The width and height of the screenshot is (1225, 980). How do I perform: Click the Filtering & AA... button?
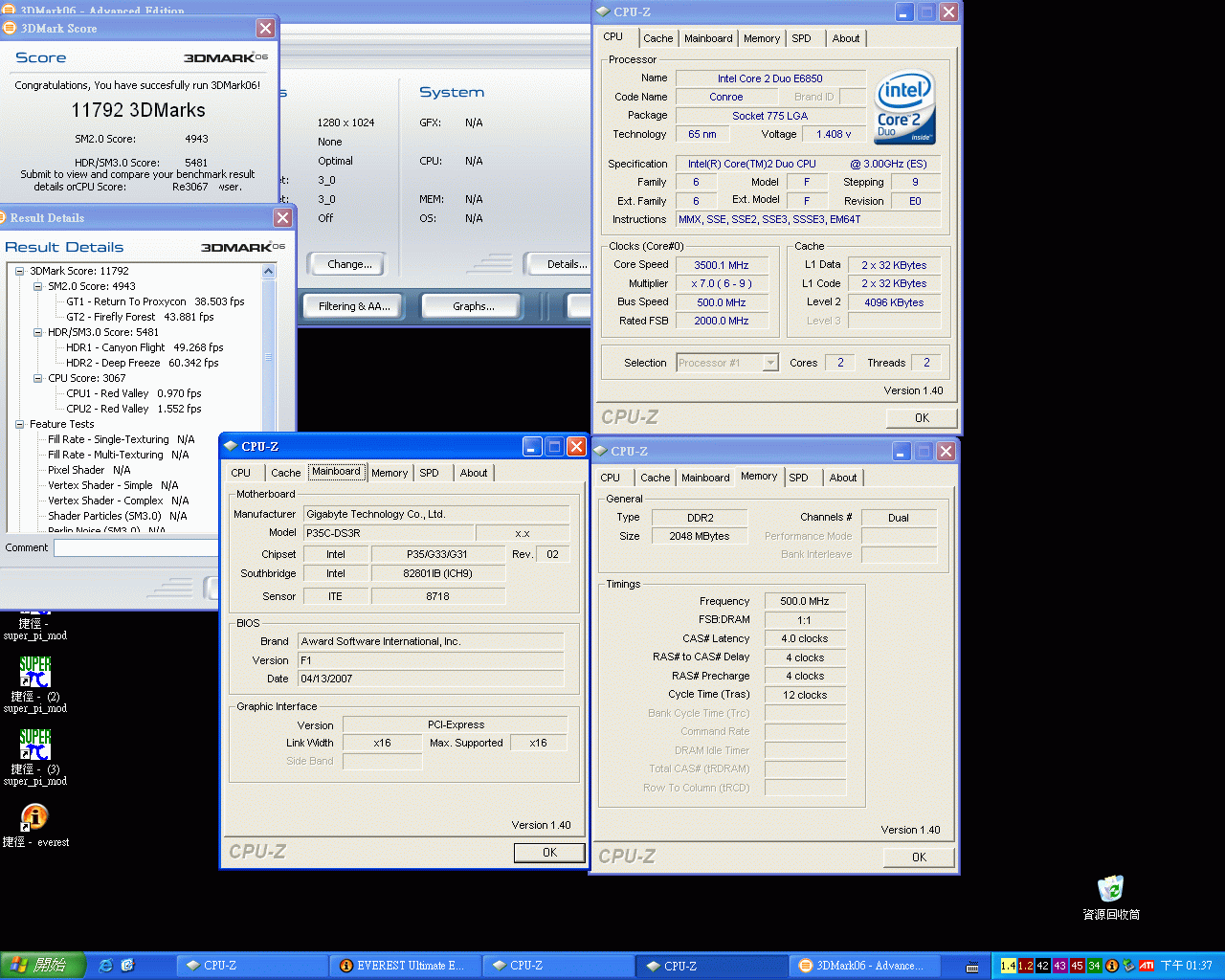(x=354, y=306)
